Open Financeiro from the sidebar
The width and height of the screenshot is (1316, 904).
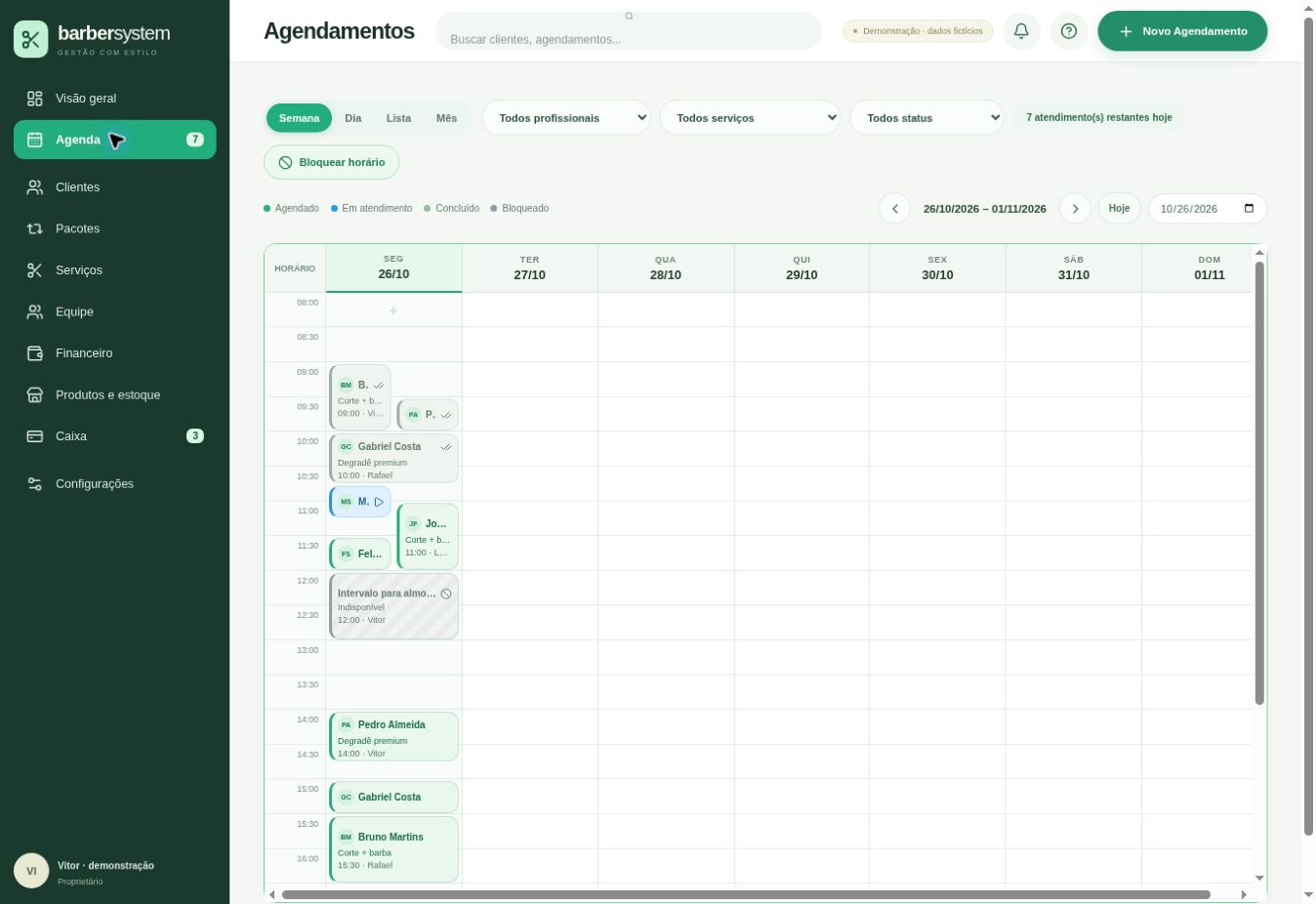(x=114, y=353)
